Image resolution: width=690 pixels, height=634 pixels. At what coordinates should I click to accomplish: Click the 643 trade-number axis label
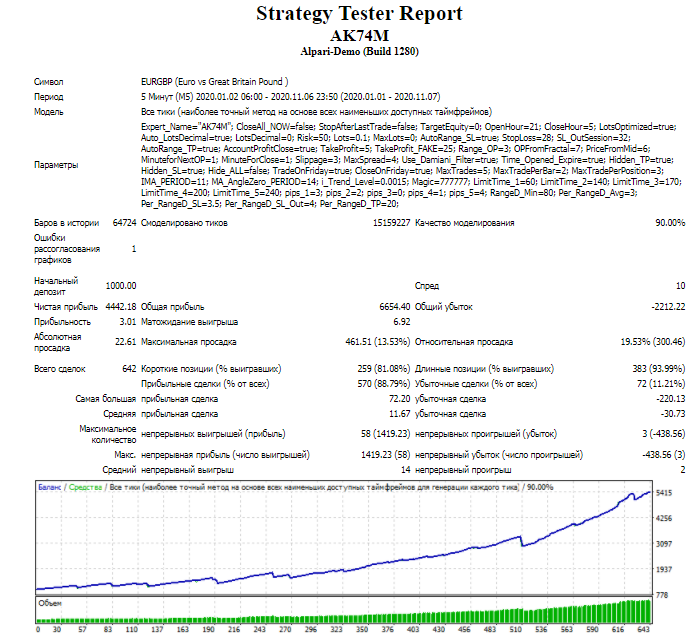tap(643, 630)
